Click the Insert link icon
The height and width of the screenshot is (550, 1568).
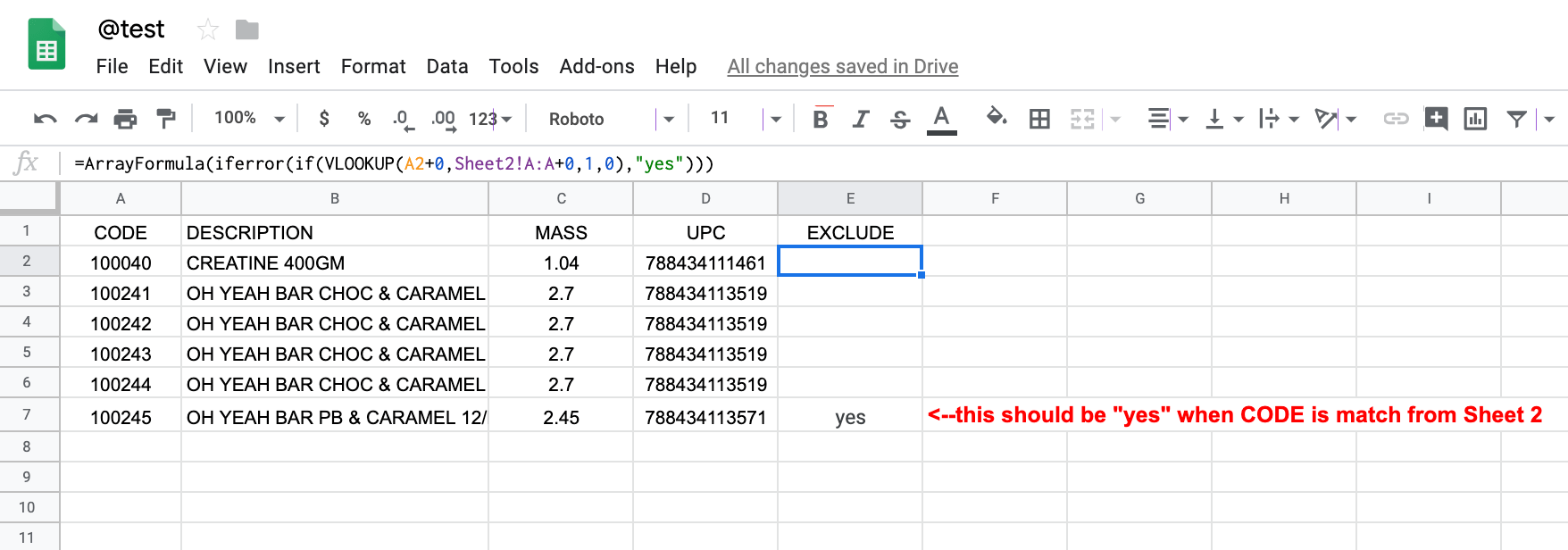click(x=1396, y=119)
